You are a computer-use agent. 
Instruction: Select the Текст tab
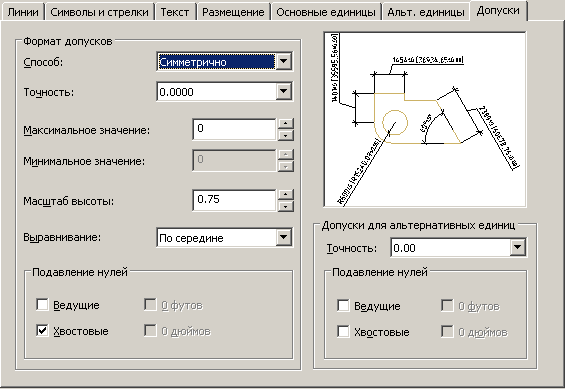pos(175,12)
